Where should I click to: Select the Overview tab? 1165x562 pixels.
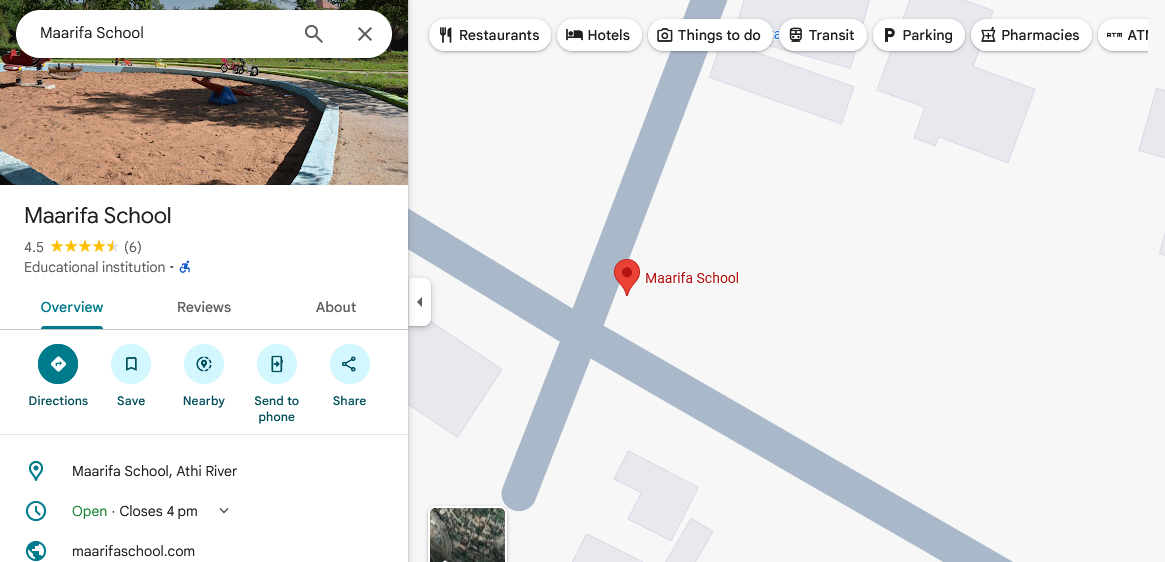pyautogui.click(x=72, y=307)
